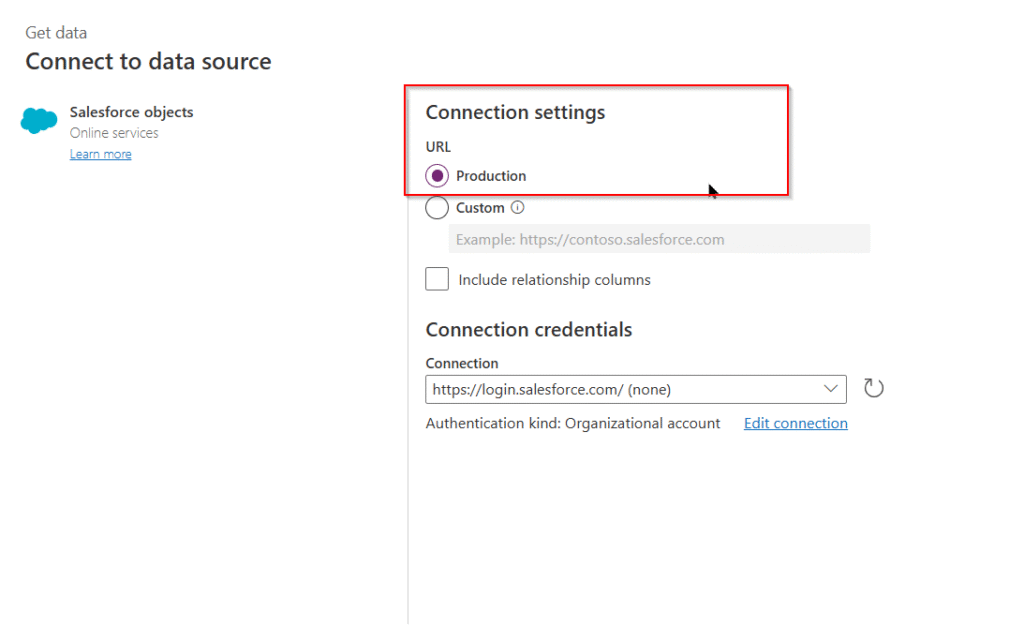Click the Connection field label

(462, 363)
